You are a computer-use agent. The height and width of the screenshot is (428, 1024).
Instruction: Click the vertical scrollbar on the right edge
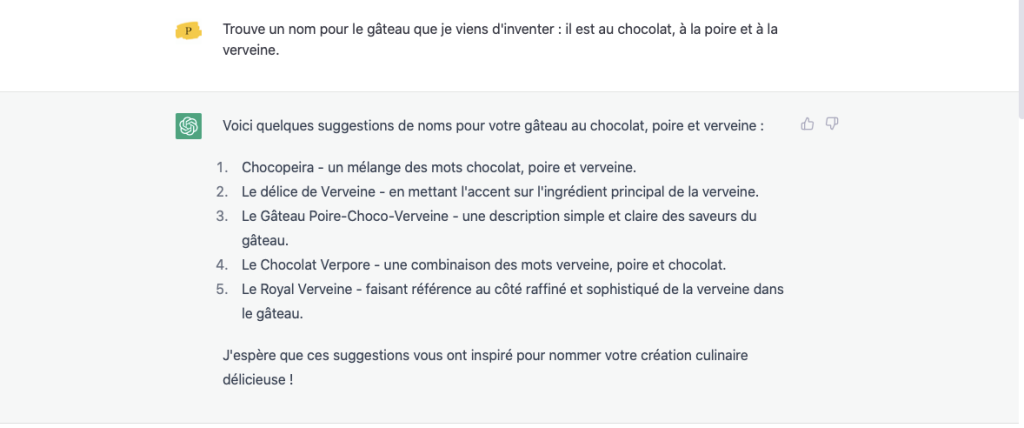click(x=1020, y=59)
